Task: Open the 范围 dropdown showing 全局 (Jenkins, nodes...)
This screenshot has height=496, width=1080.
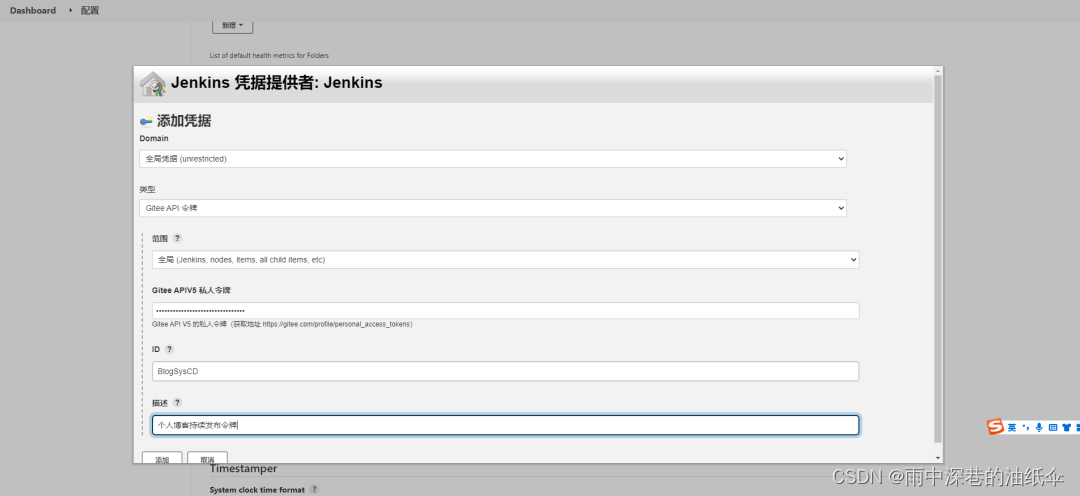Action: tap(506, 260)
